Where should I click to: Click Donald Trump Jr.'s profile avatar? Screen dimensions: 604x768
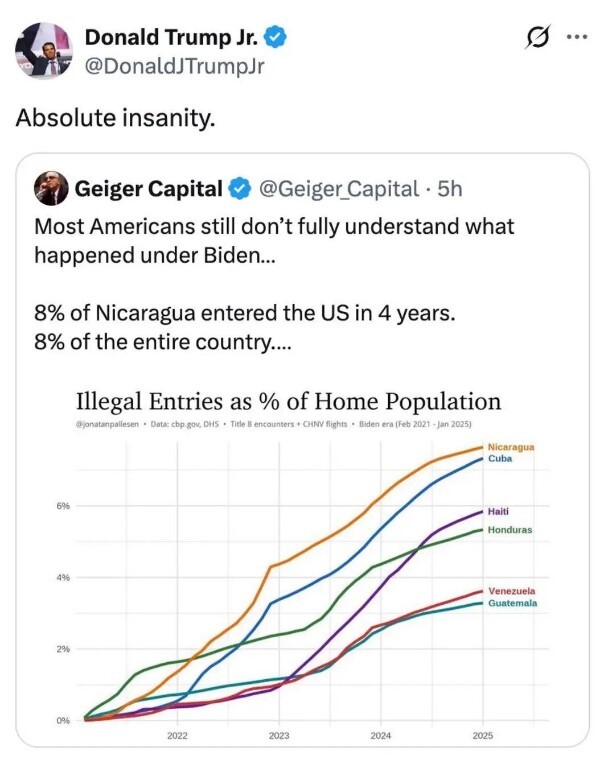click(44, 50)
